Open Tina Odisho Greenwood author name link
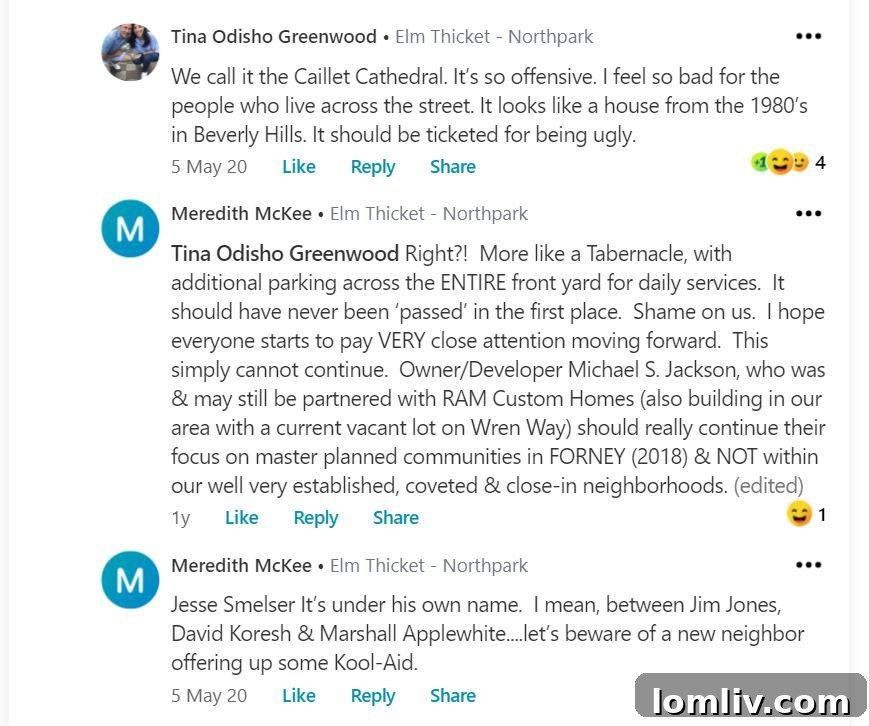Viewport: 869px width, 726px height. pos(273,37)
